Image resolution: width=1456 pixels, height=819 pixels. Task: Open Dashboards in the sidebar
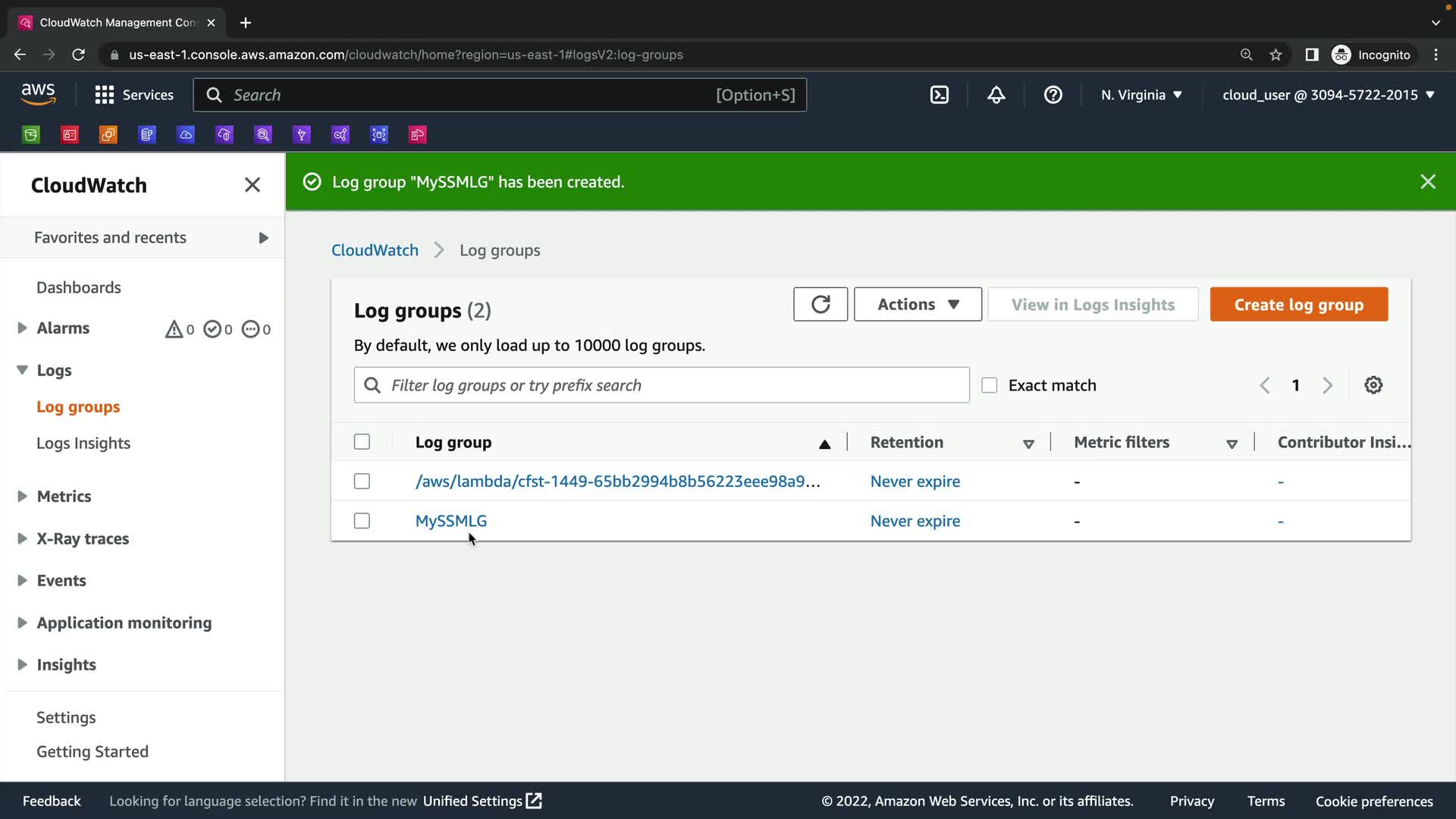pos(79,287)
